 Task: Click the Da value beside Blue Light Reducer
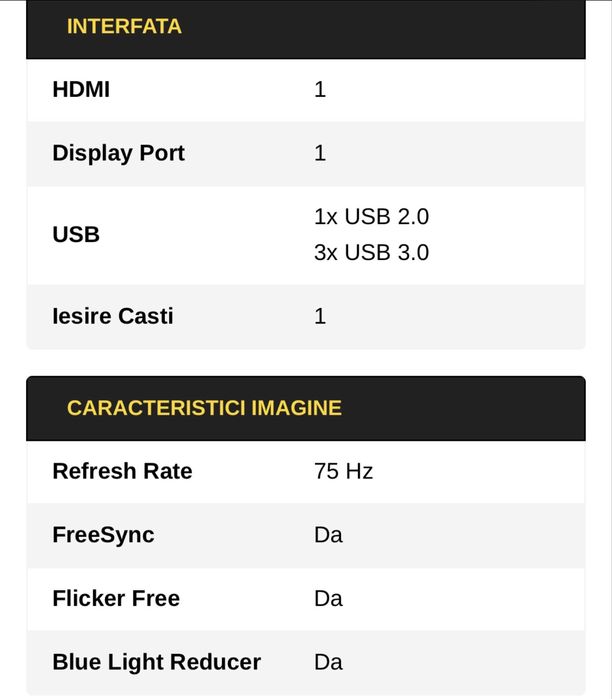pyautogui.click(x=328, y=663)
